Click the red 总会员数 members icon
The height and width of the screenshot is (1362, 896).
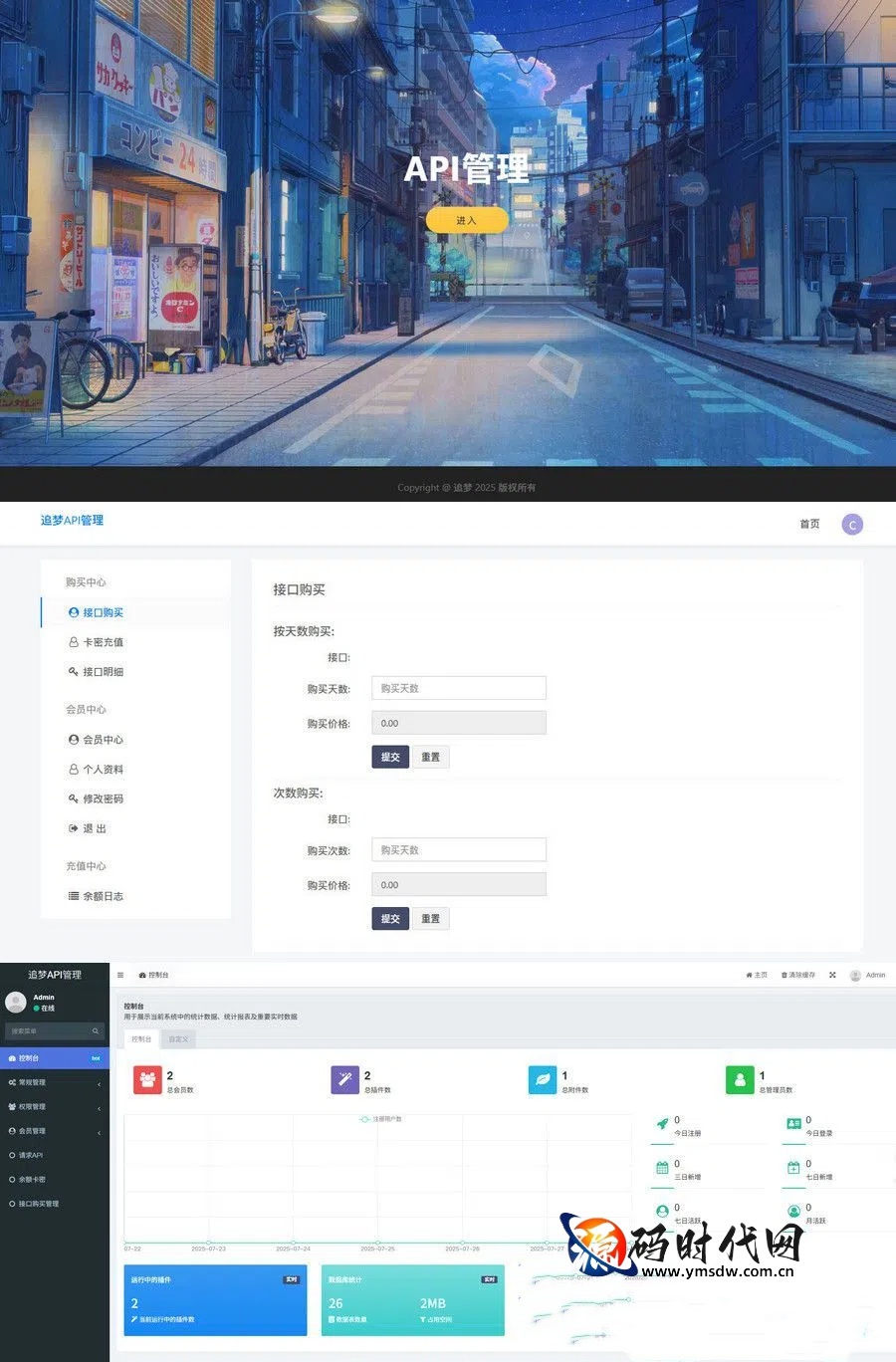(147, 1079)
